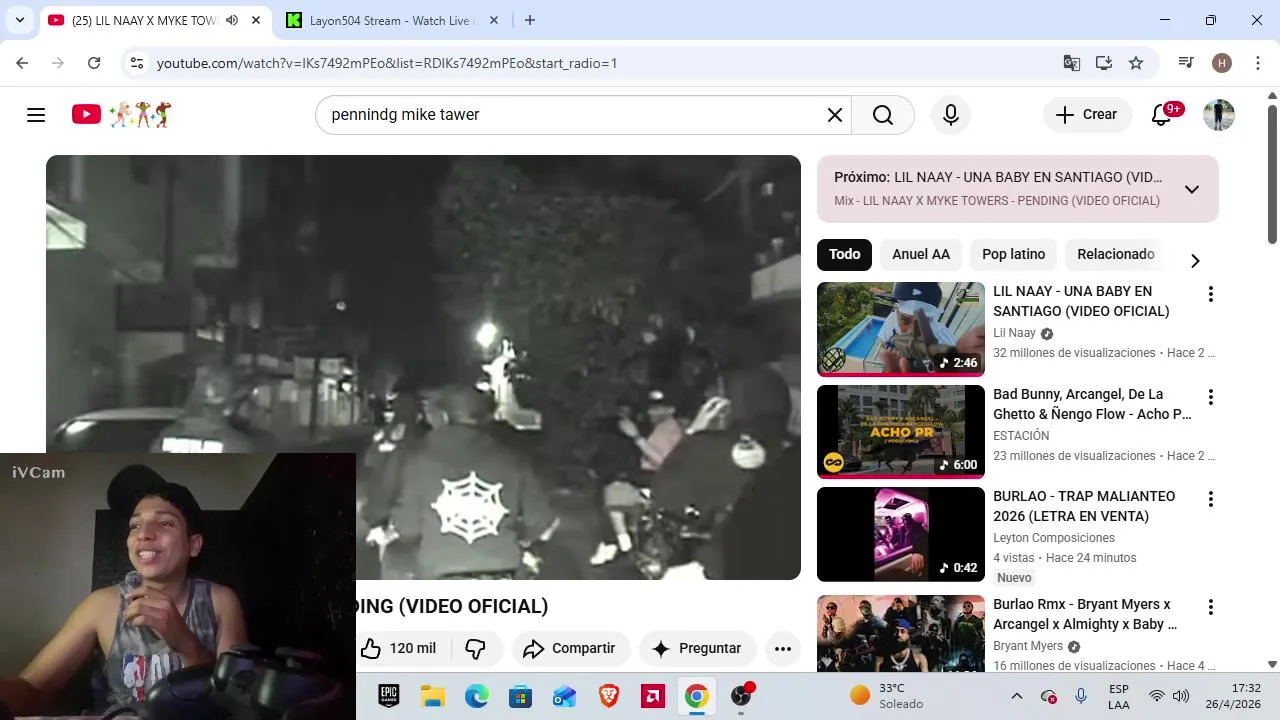Open the YouTube guide hamburger menu
This screenshot has height=720, width=1280.
tap(36, 115)
